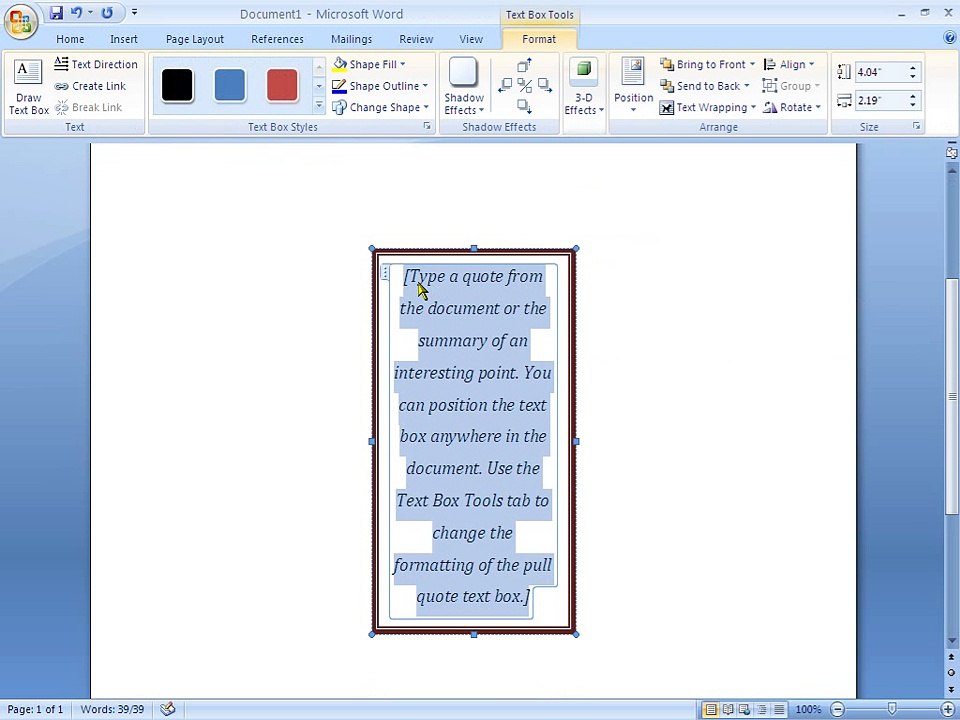Switch to Draft view

(x=779, y=710)
